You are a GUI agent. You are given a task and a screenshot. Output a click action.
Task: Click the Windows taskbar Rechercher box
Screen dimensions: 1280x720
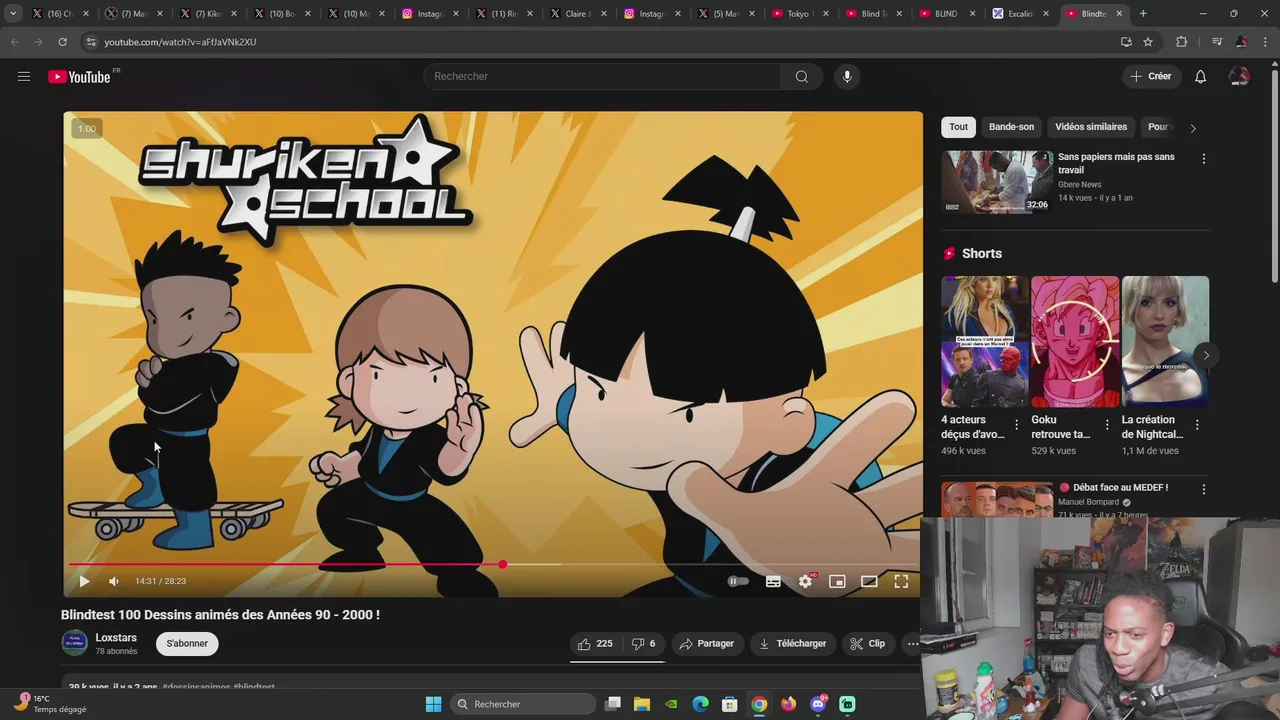pos(523,704)
